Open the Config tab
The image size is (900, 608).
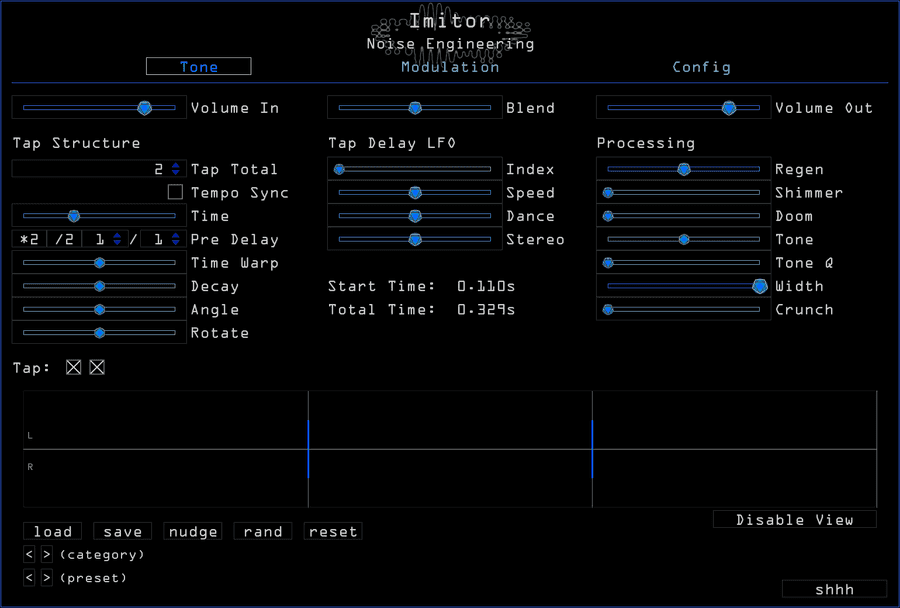pos(701,67)
